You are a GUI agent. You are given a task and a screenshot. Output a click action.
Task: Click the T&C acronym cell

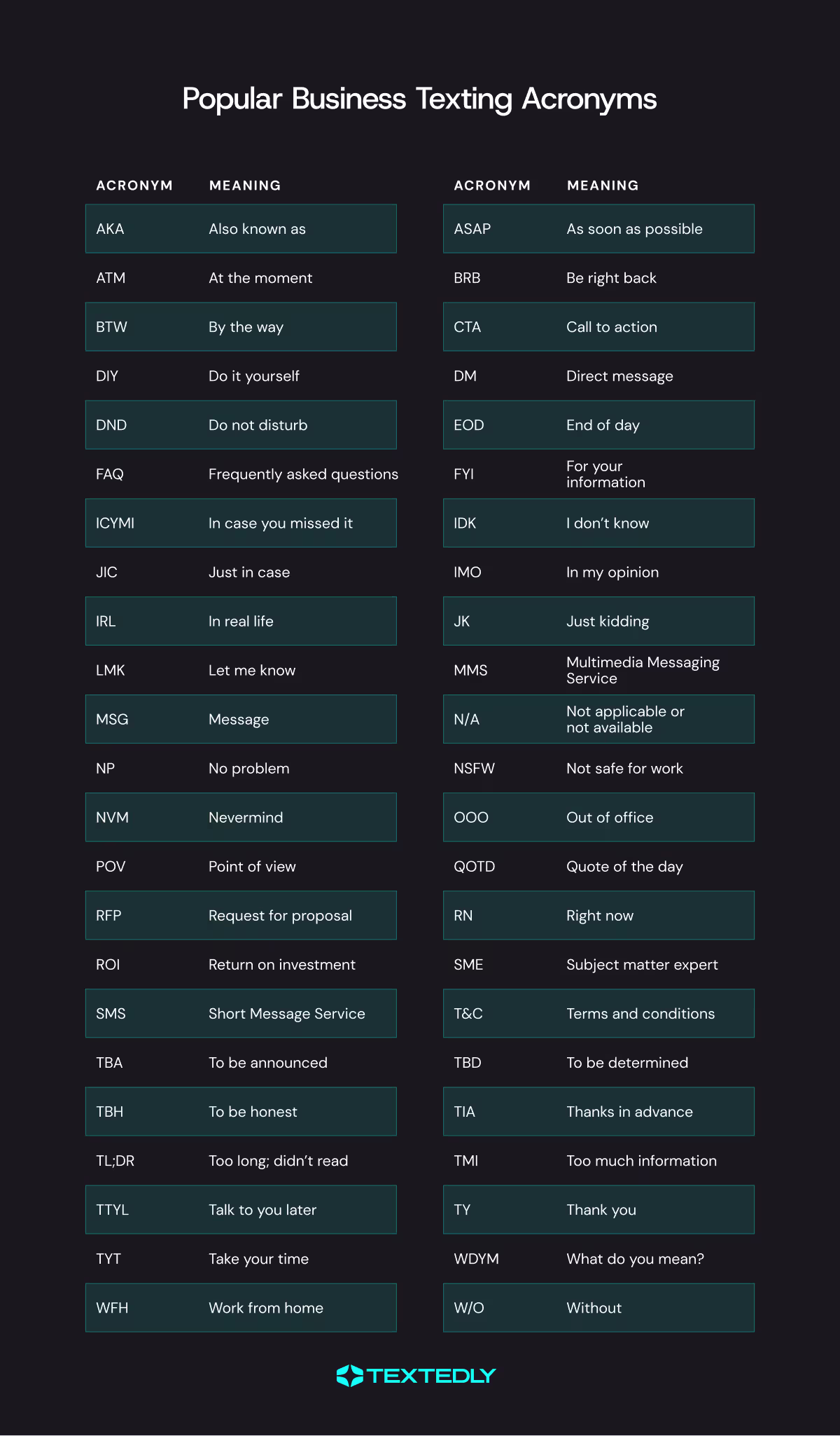(468, 1014)
